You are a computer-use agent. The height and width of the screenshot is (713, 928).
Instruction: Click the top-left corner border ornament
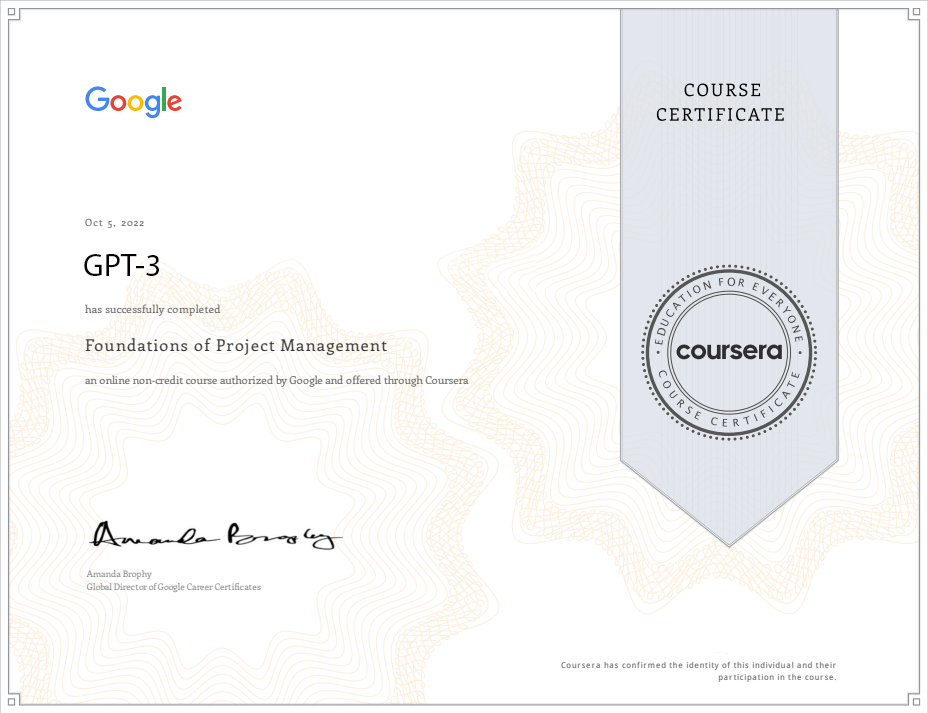click(x=12, y=12)
